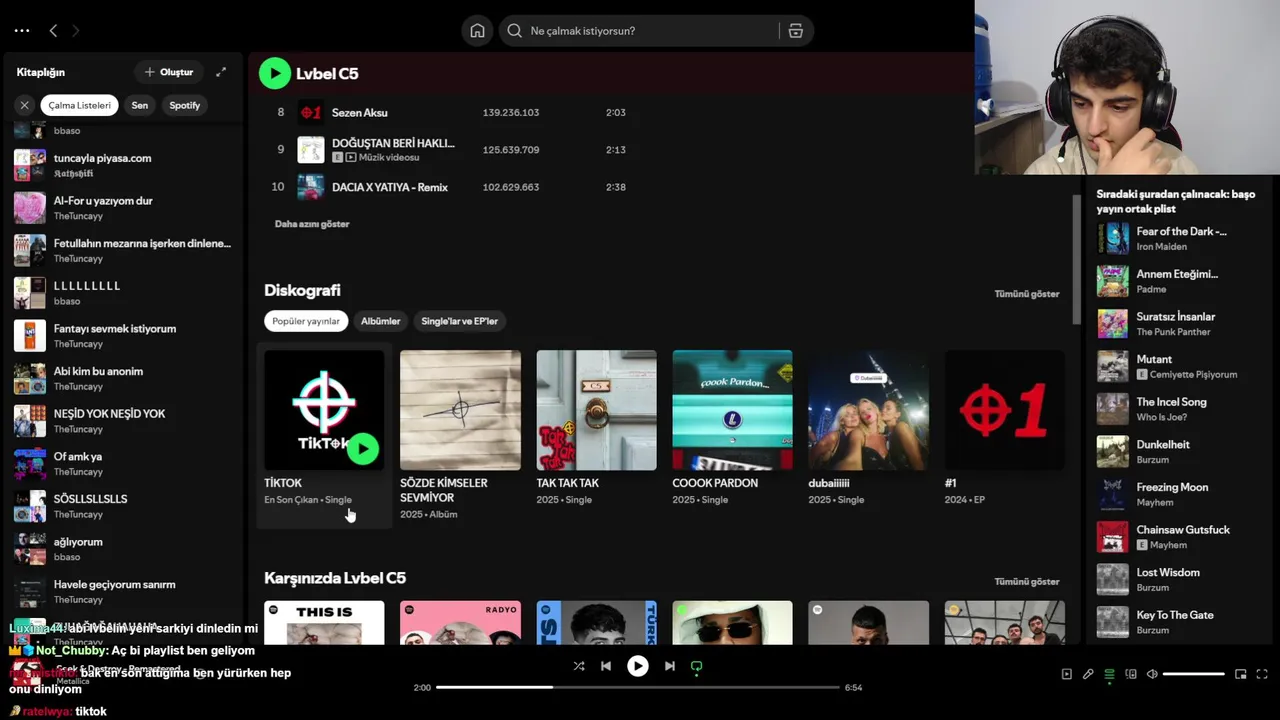Select the Single'lar ve EP'ler tab
The width and height of the screenshot is (1280, 720).
pos(459,321)
